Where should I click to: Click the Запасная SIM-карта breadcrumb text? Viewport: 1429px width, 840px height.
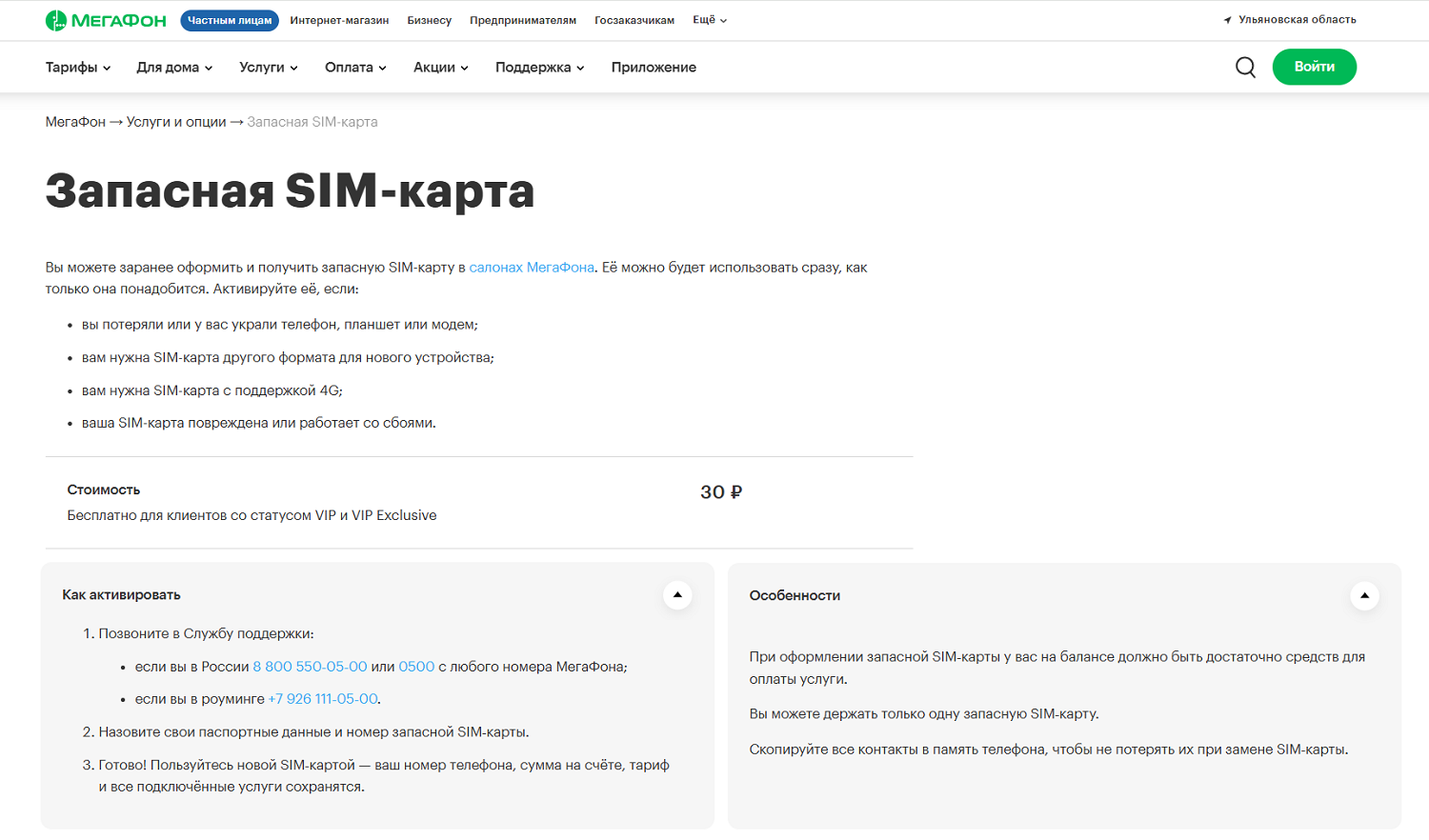[312, 122]
